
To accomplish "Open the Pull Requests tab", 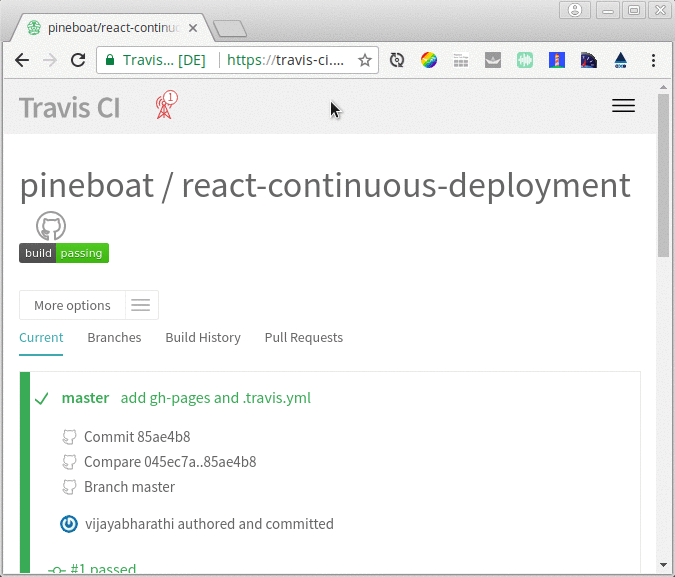I will 303,338.
